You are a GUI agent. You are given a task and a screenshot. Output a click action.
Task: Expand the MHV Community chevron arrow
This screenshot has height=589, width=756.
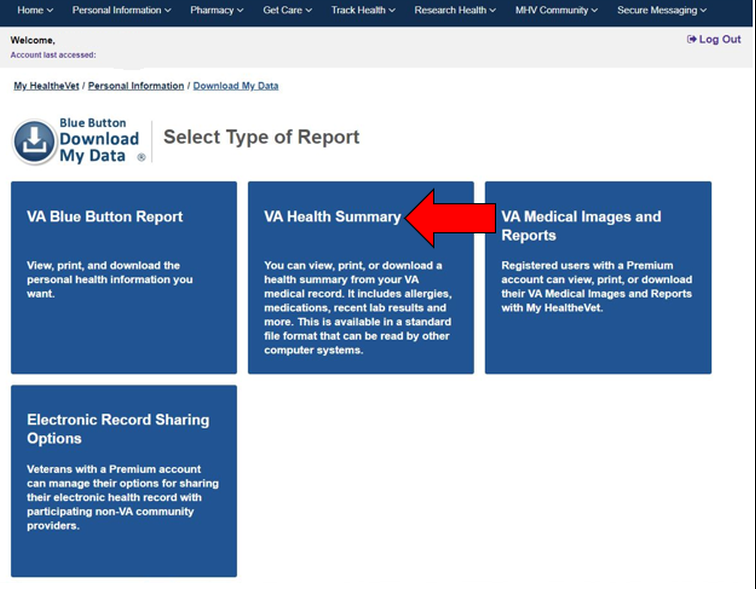[594, 11]
